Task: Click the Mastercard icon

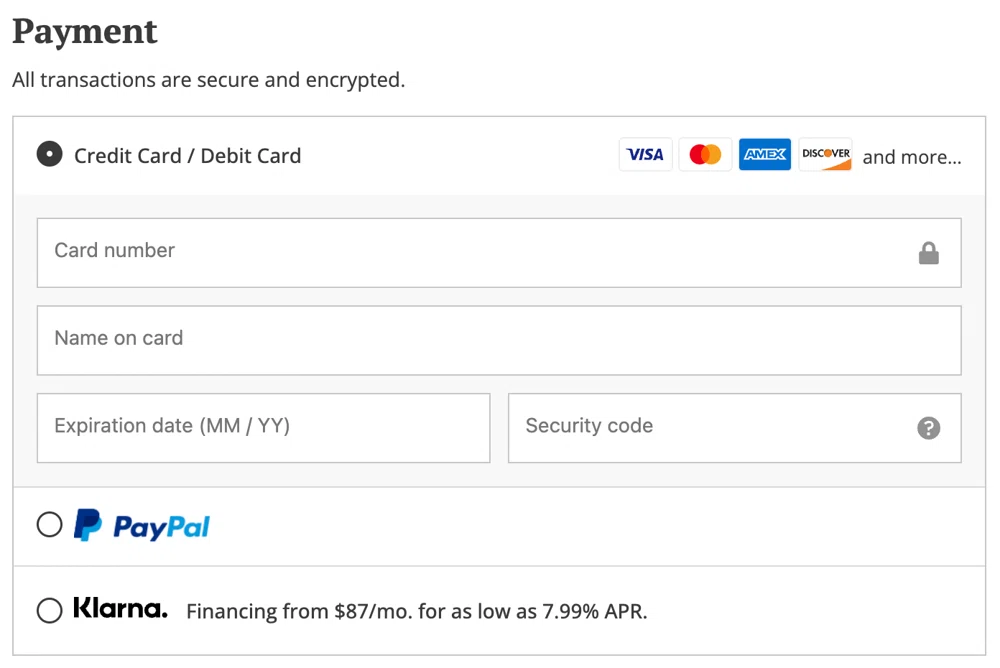Action: coord(705,154)
